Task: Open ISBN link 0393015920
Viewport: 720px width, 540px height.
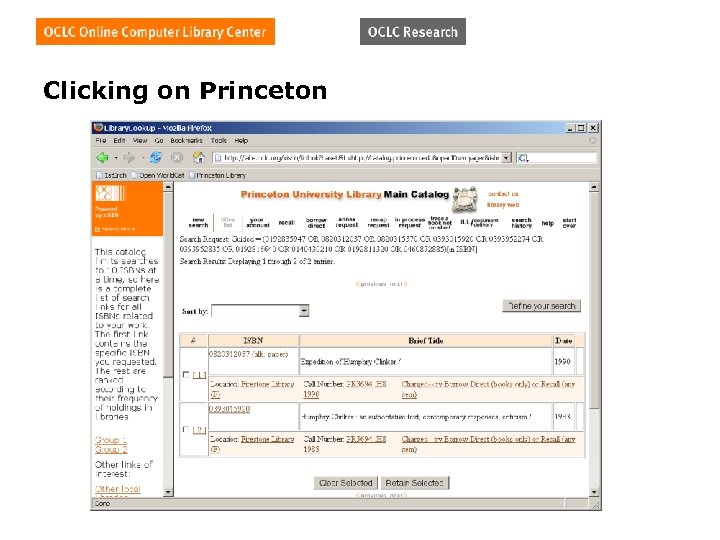Action: click(230, 409)
